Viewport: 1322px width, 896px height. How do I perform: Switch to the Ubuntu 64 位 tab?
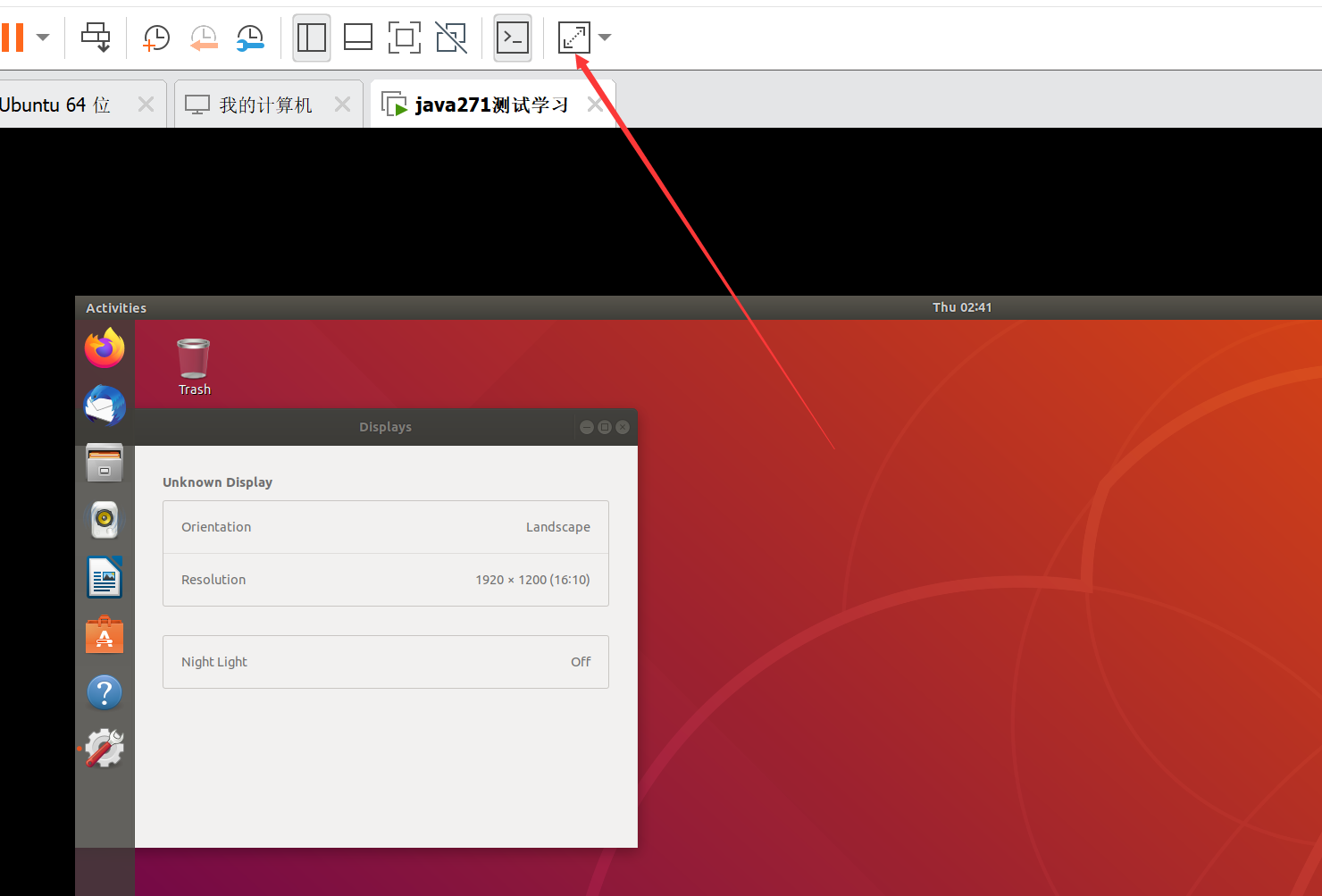click(55, 105)
